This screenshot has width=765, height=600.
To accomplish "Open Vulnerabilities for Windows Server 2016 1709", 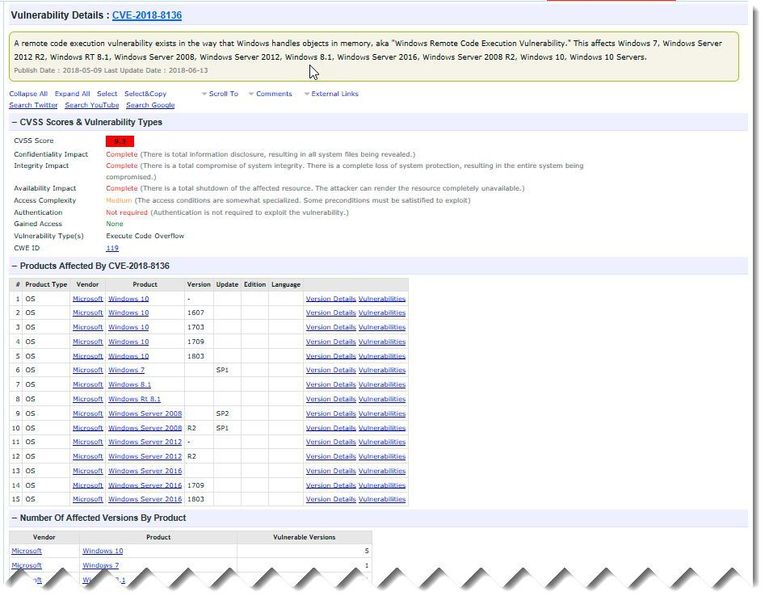I will [x=382, y=486].
